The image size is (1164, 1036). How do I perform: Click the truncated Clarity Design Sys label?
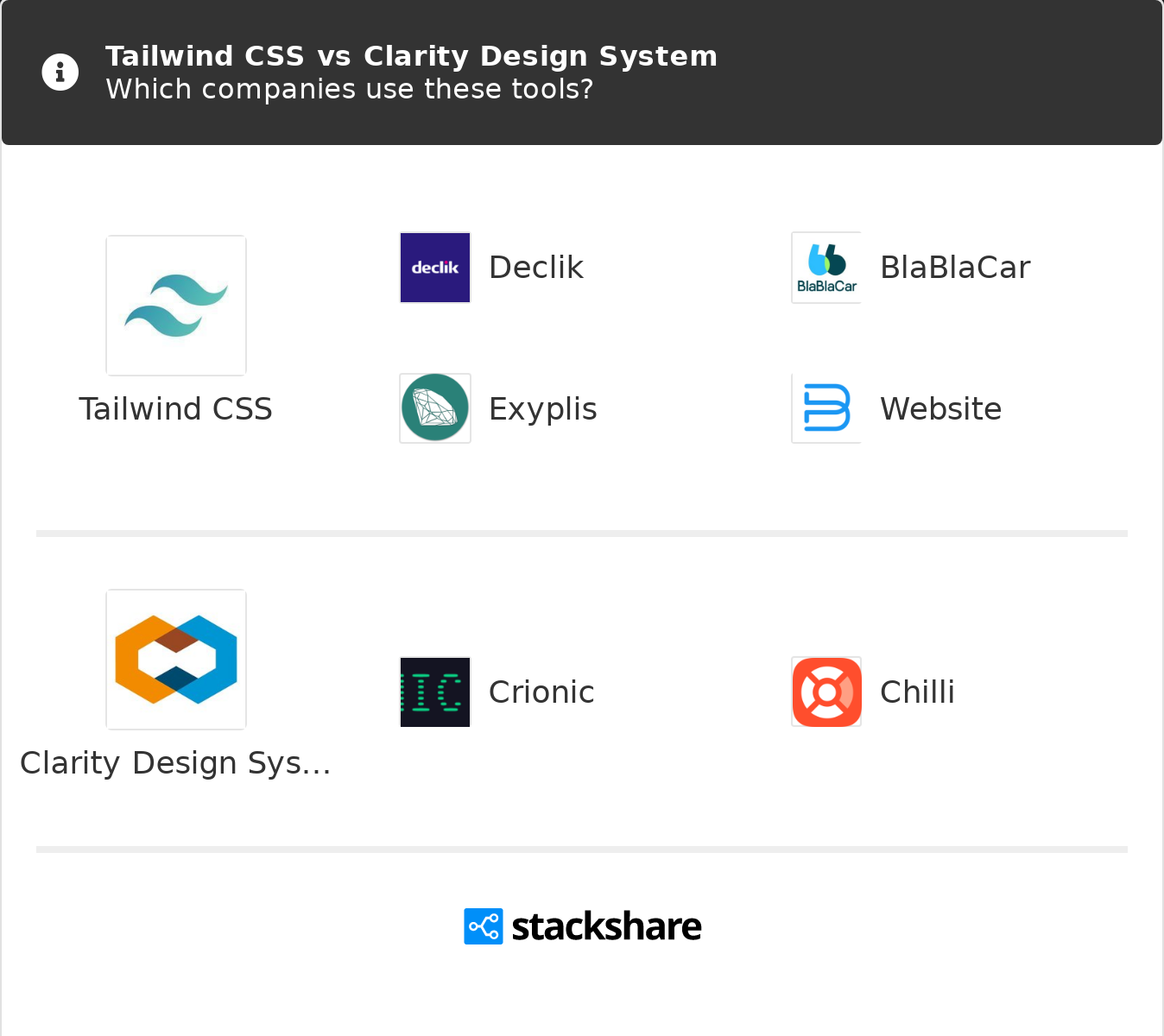tap(175, 762)
